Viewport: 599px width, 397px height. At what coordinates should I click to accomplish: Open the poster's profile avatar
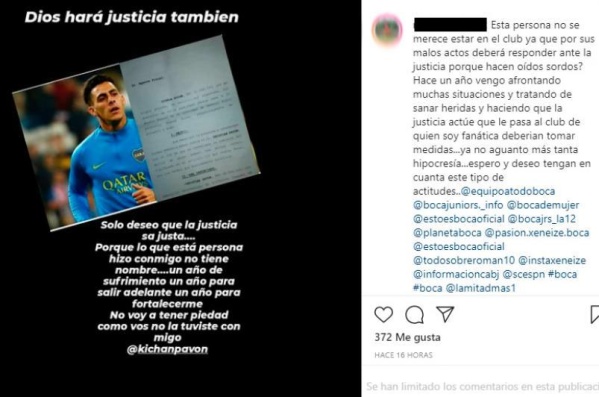[x=388, y=30]
